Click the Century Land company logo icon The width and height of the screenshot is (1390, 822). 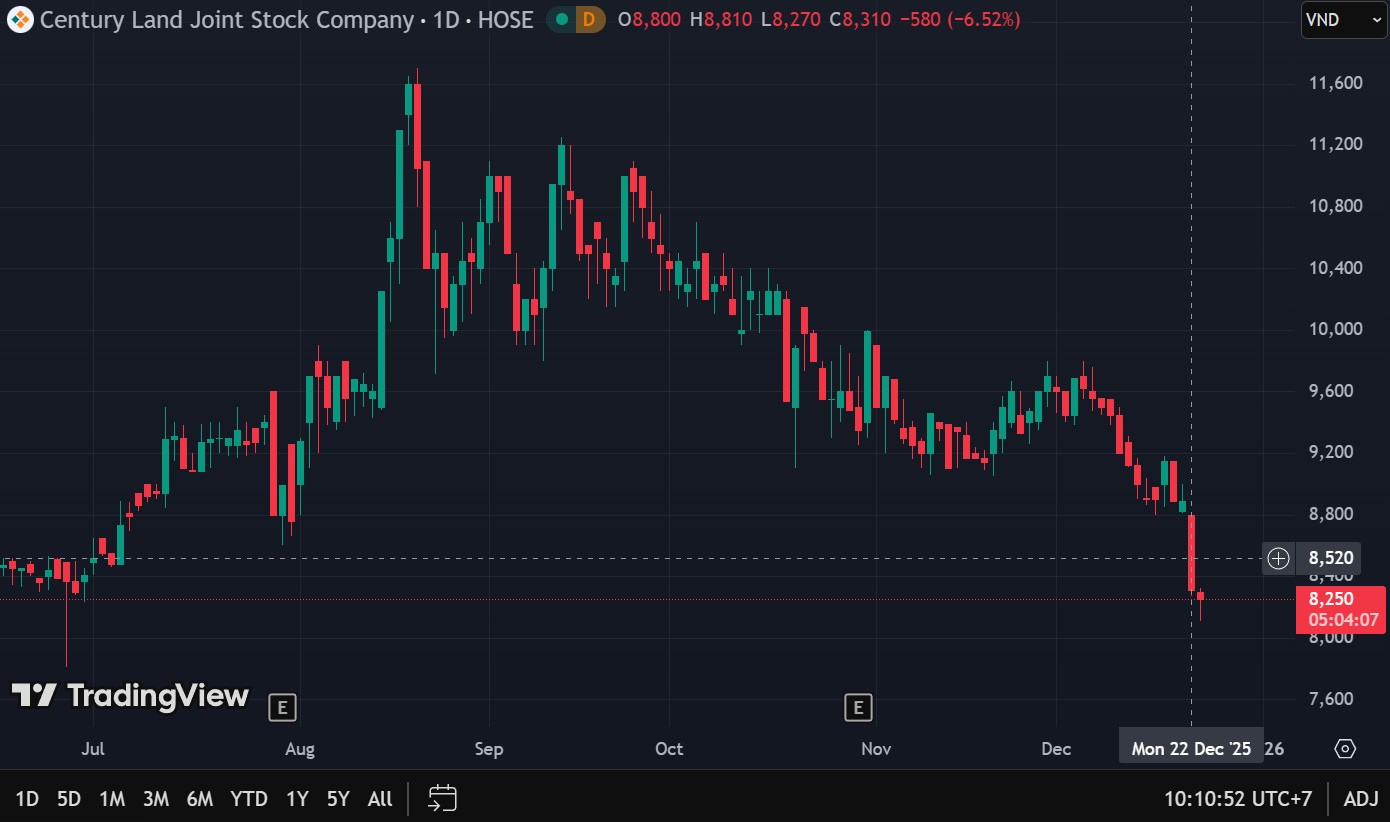click(20, 19)
